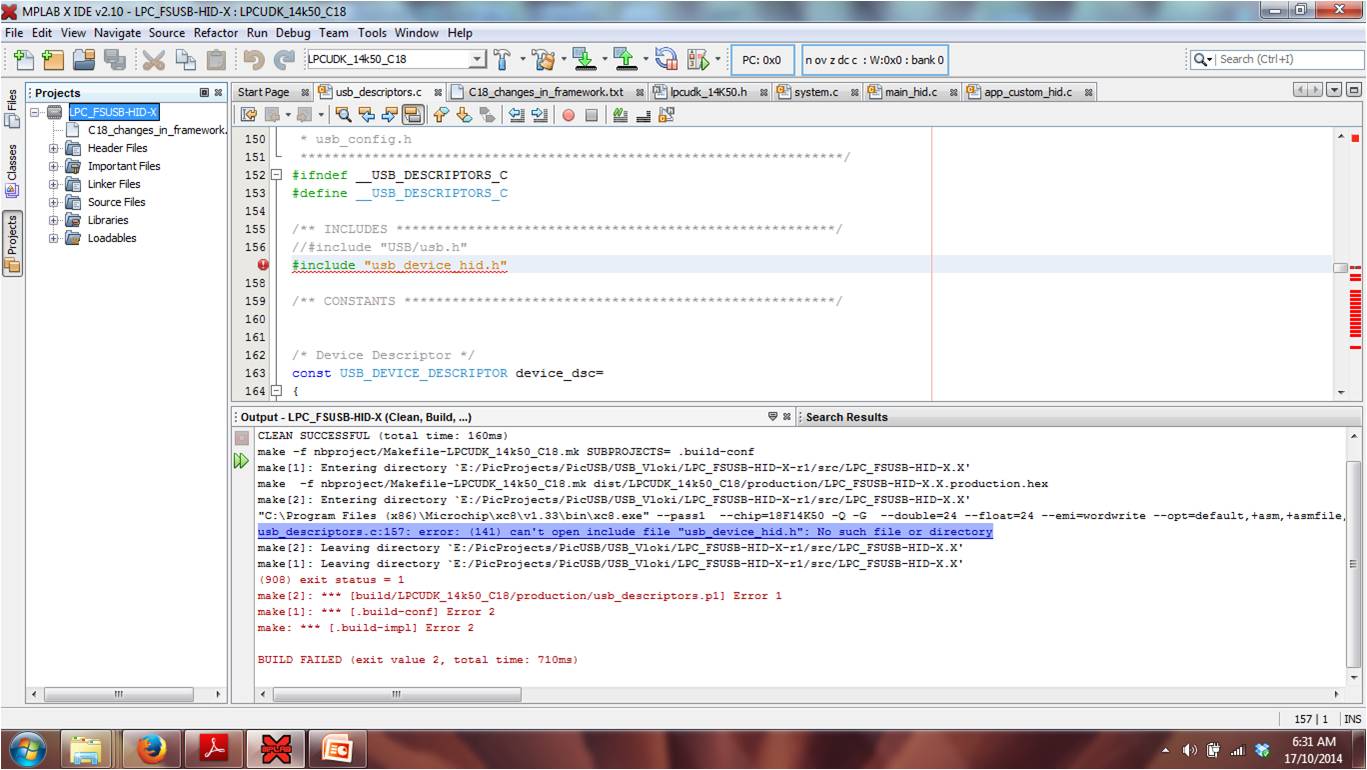Click the New File toolbar icon
This screenshot has height=770, width=1367.
tap(24, 59)
